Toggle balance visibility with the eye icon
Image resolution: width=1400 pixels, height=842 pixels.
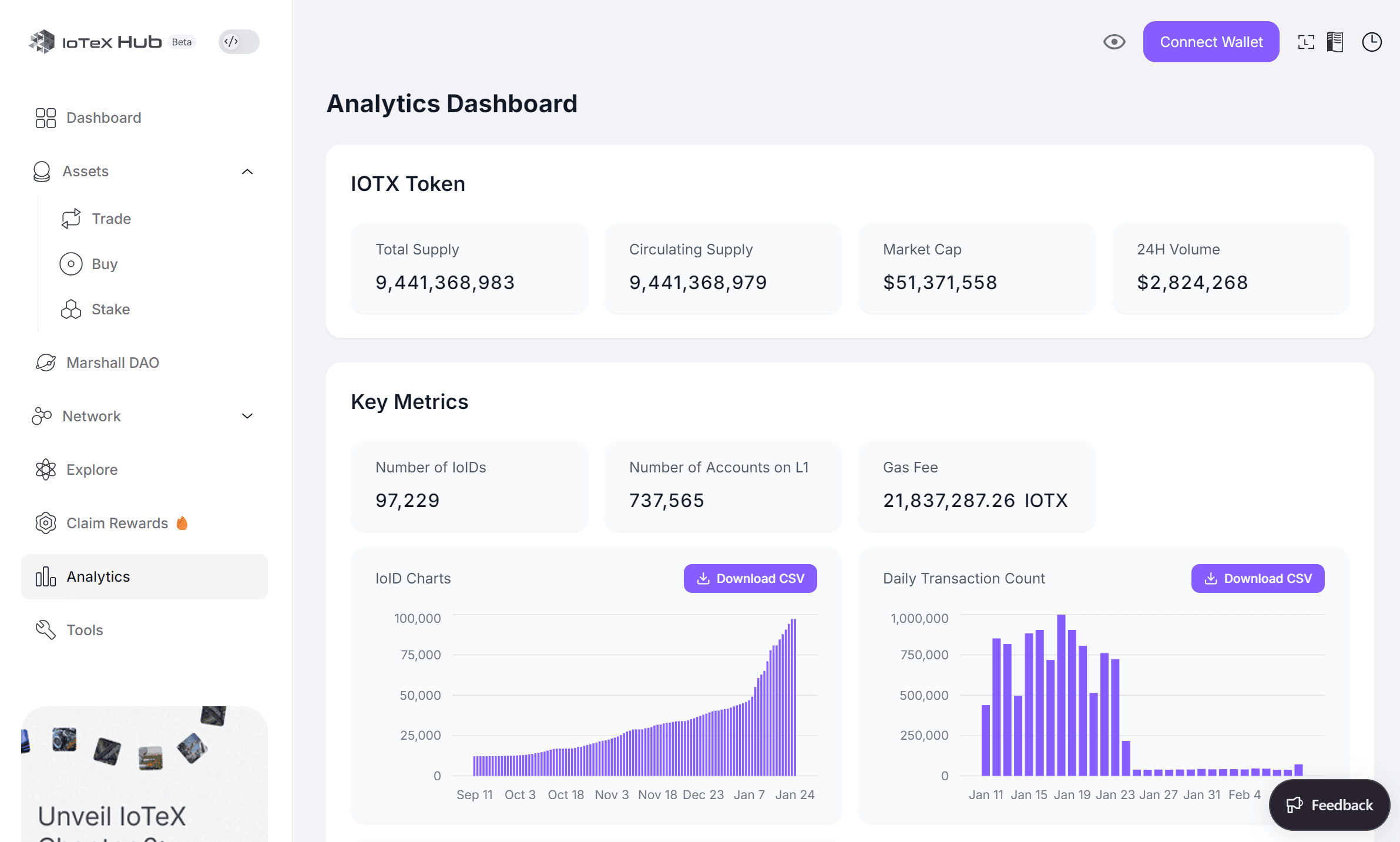[x=1114, y=41]
